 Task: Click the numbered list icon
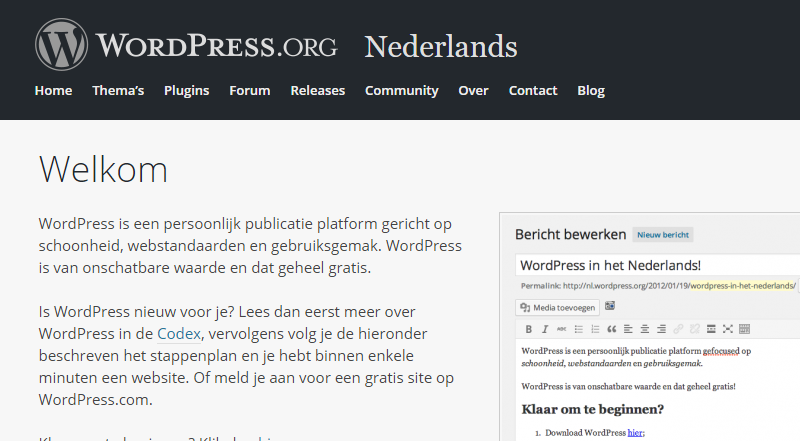pos(595,329)
